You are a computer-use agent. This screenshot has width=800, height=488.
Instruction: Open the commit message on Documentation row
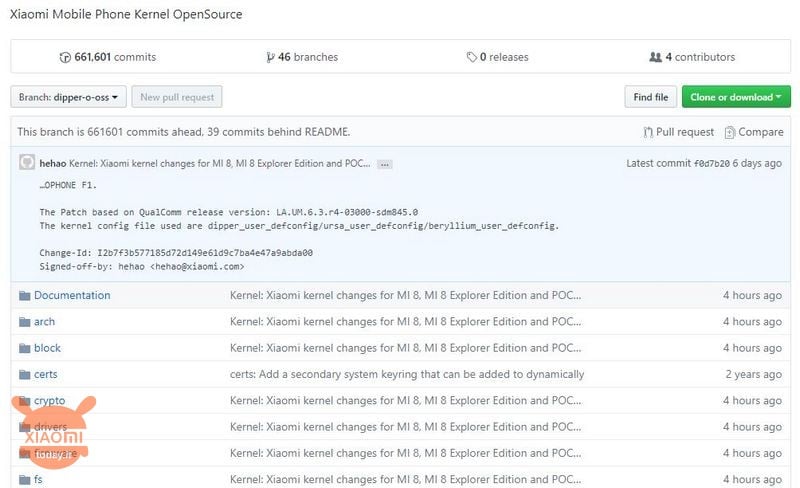click(x=405, y=295)
